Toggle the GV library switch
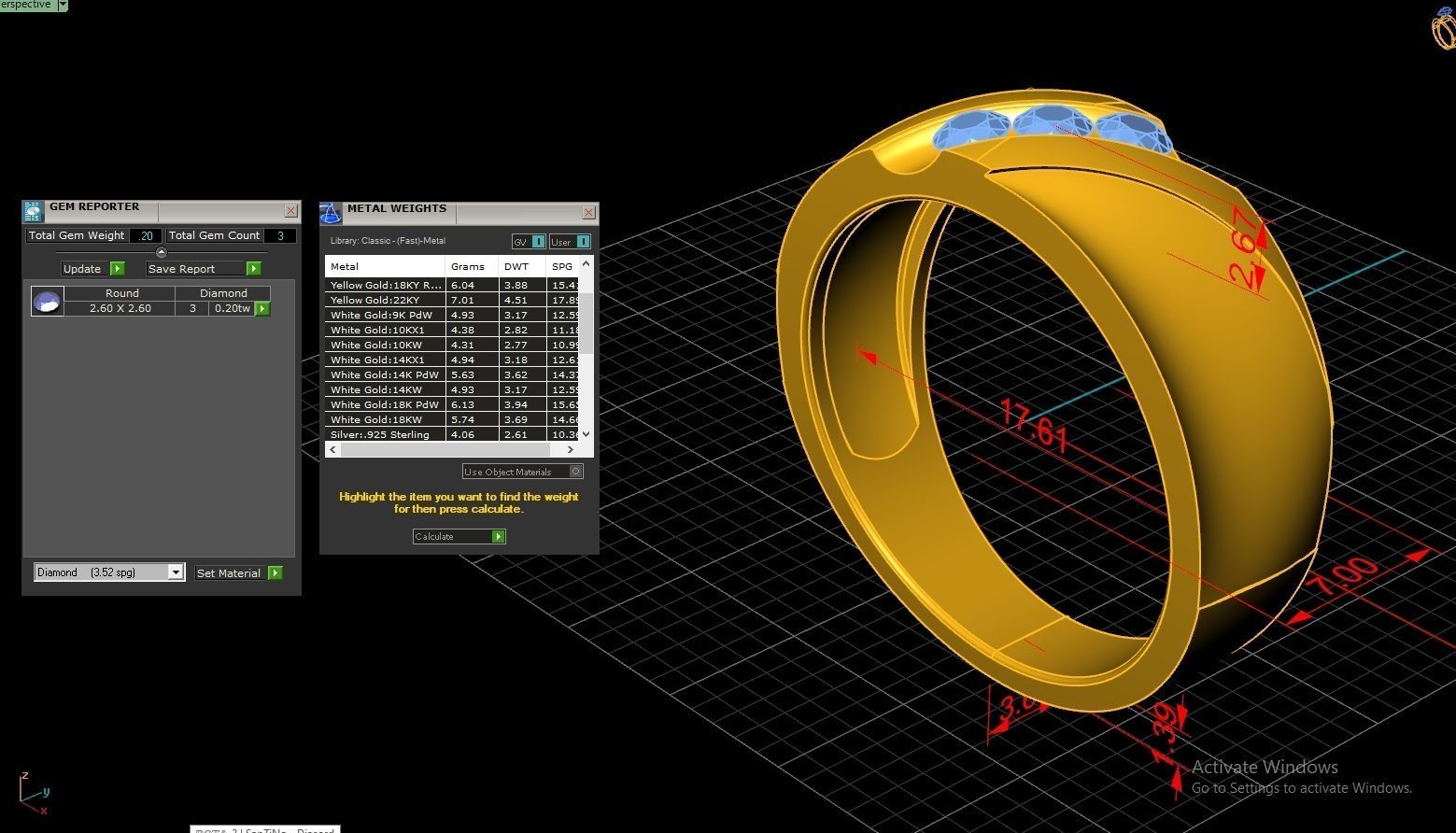 coord(529,242)
